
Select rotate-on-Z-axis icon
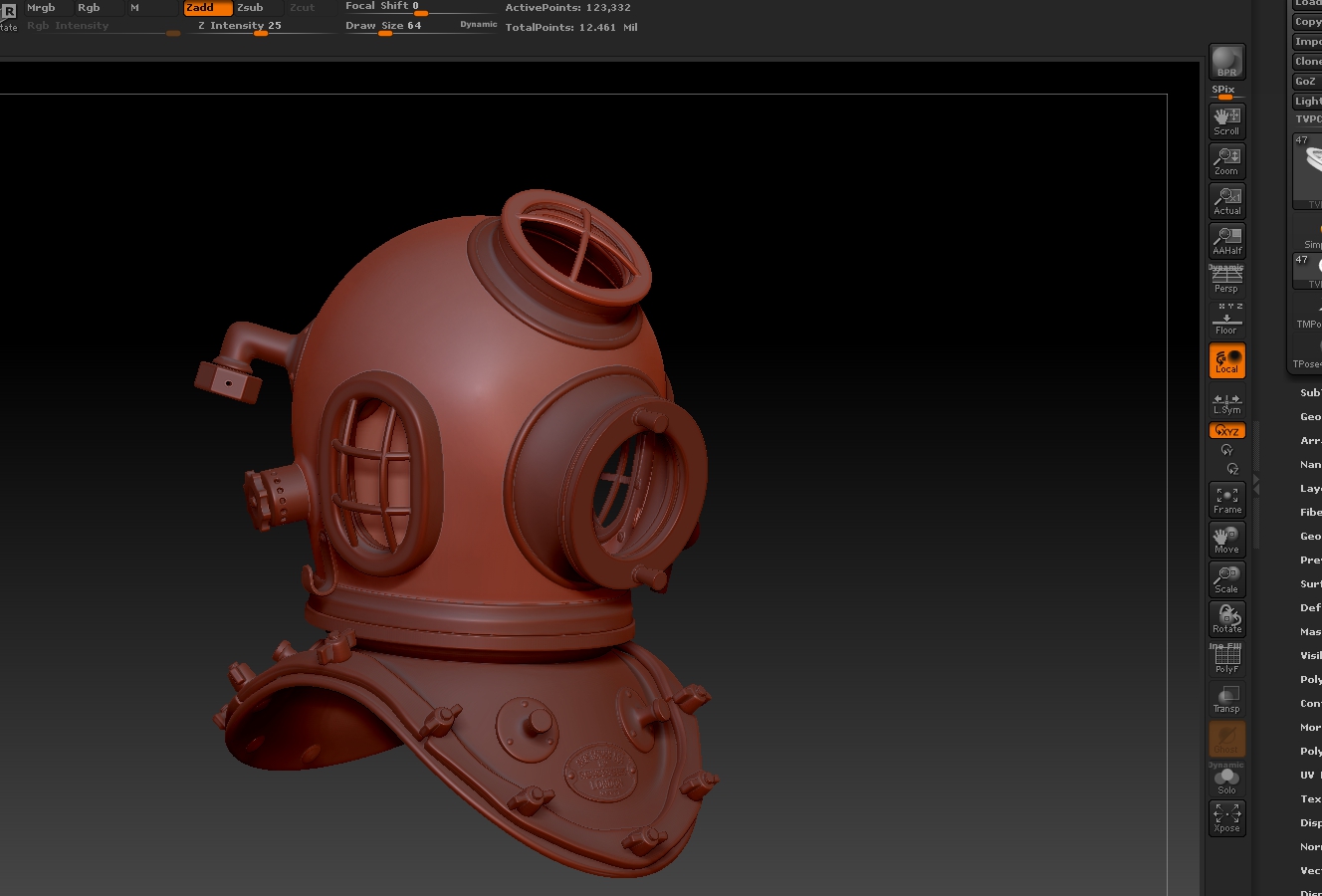point(1232,469)
